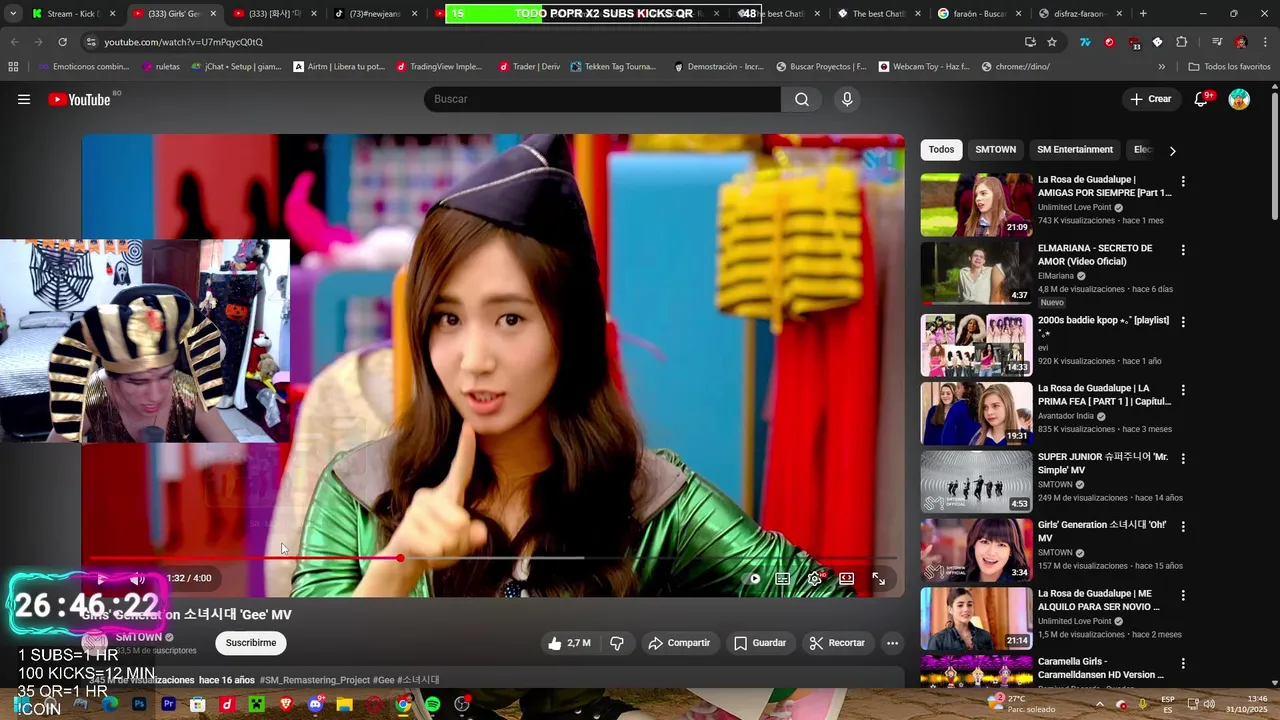Dislike the video with thumbs down
The height and width of the screenshot is (720, 1280).
(617, 643)
